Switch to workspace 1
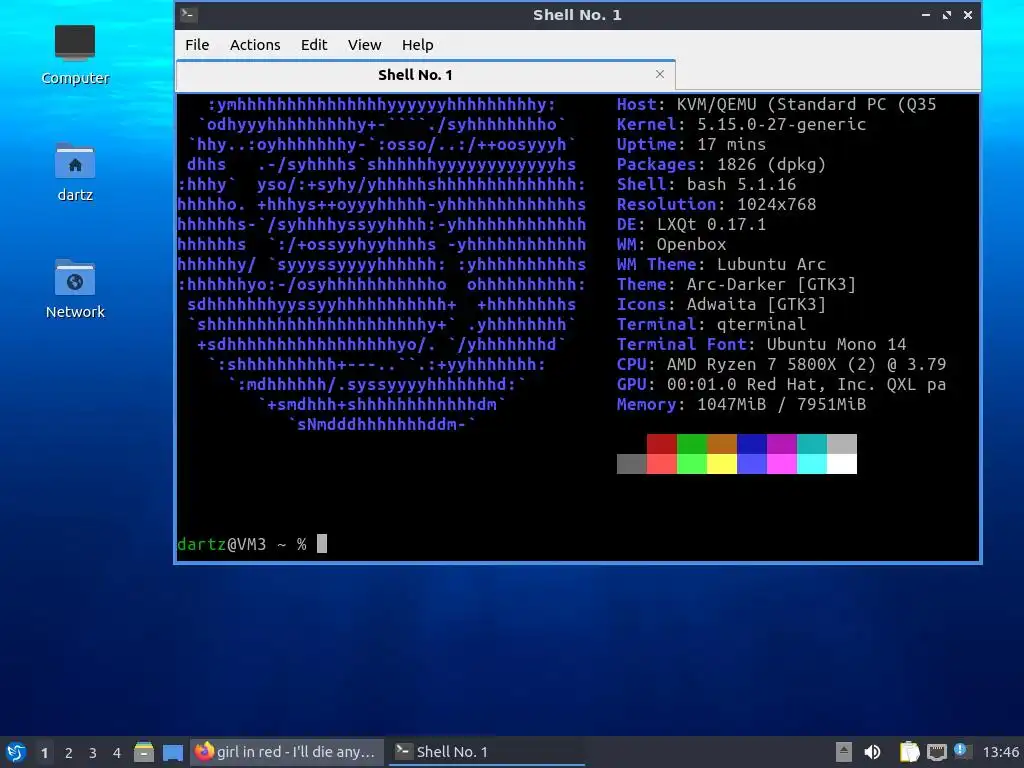Screen dimensions: 1024x768 pos(44,753)
